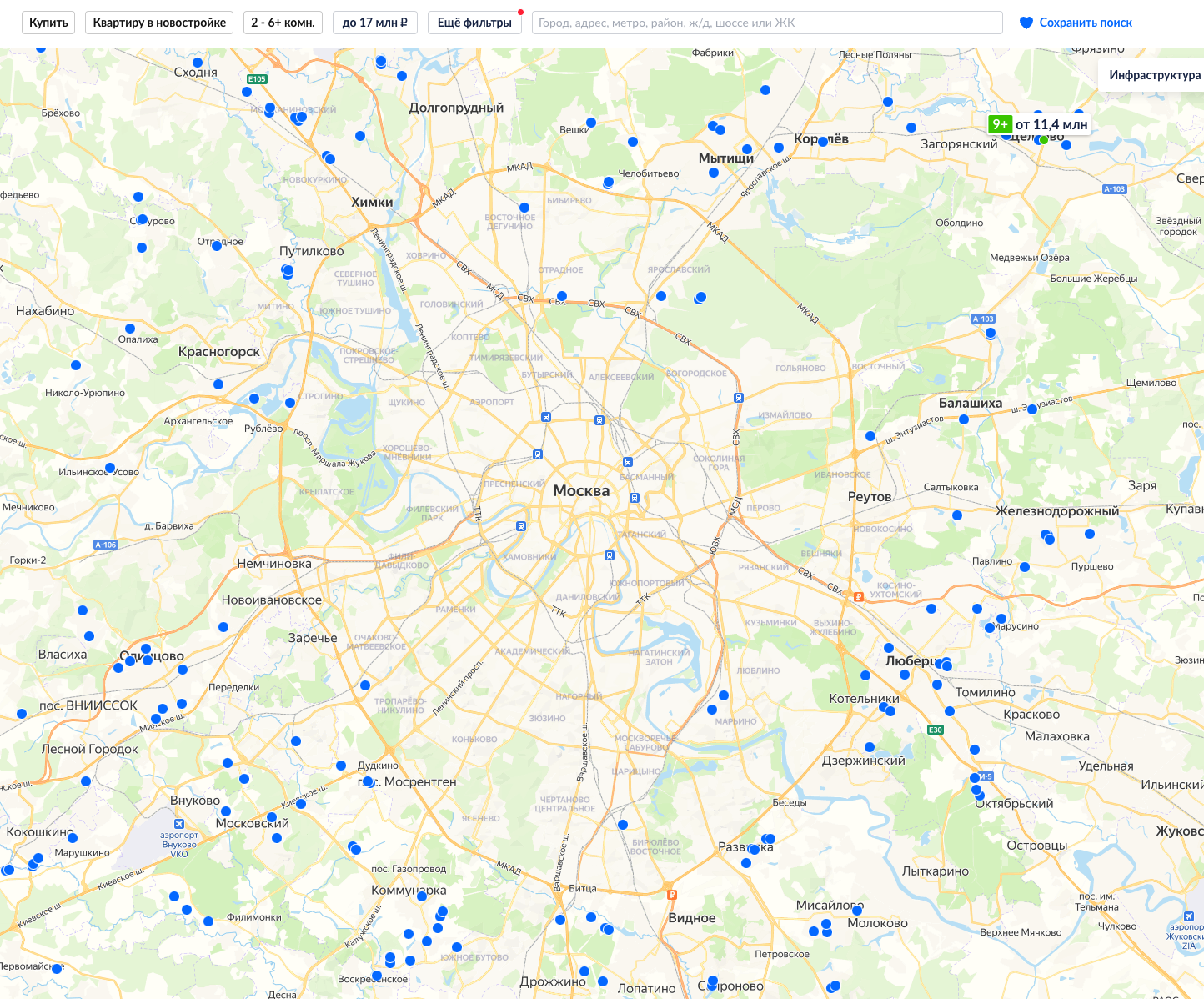Select the blue marker left of Челобитьево
This screenshot has height=999, width=1204.
pos(608,183)
